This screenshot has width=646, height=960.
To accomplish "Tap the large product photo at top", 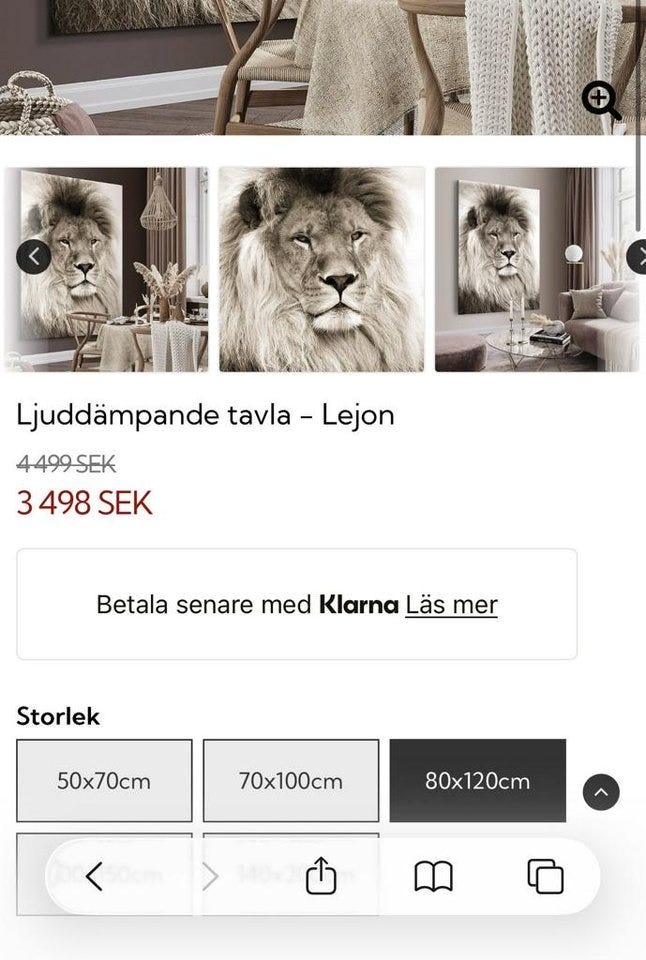I will (x=300, y=65).
